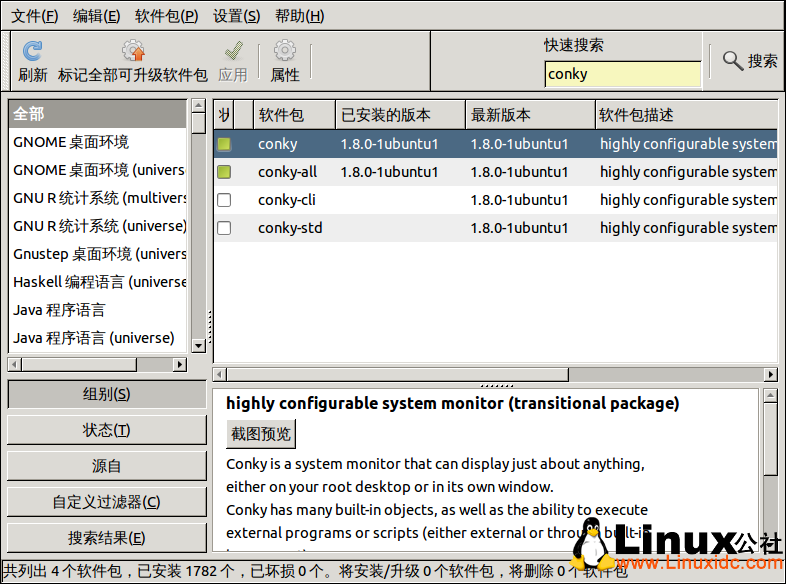The height and width of the screenshot is (584, 786).
Task: Click the screenshot preview (截图预览) button
Action: coord(261,434)
